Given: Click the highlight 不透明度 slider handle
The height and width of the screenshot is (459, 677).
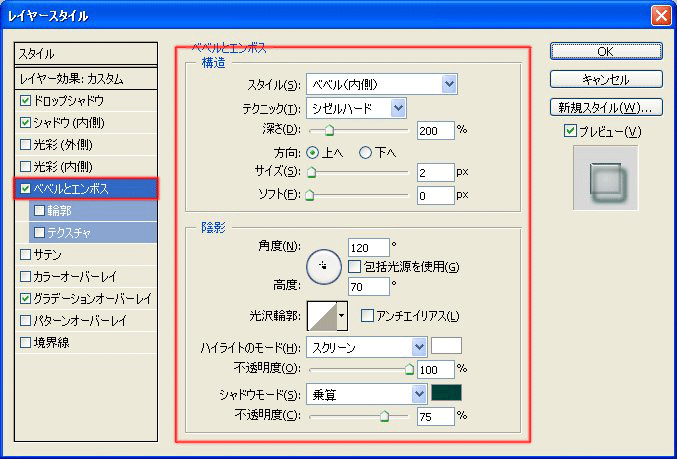Looking at the screenshot, I should [x=409, y=369].
